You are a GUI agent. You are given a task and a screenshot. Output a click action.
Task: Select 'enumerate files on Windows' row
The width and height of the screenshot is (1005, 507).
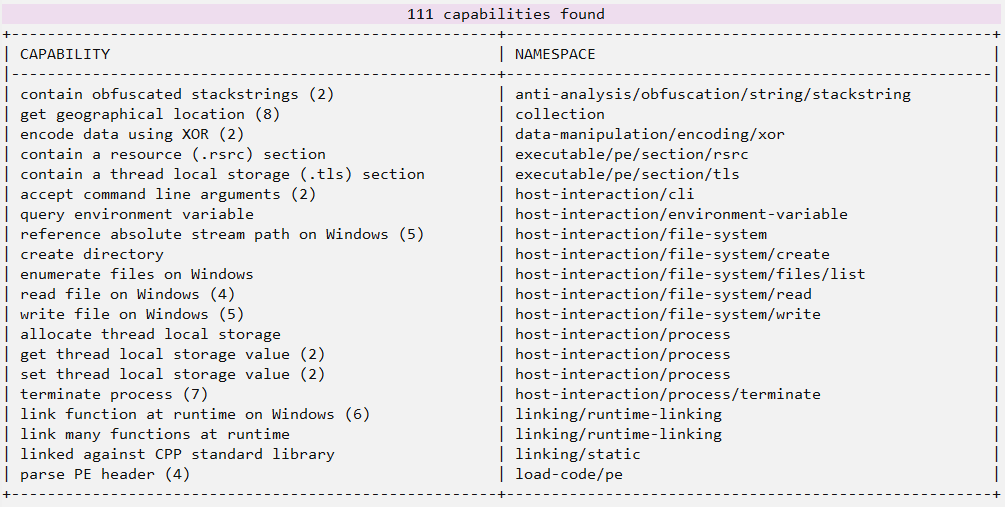coord(137,274)
